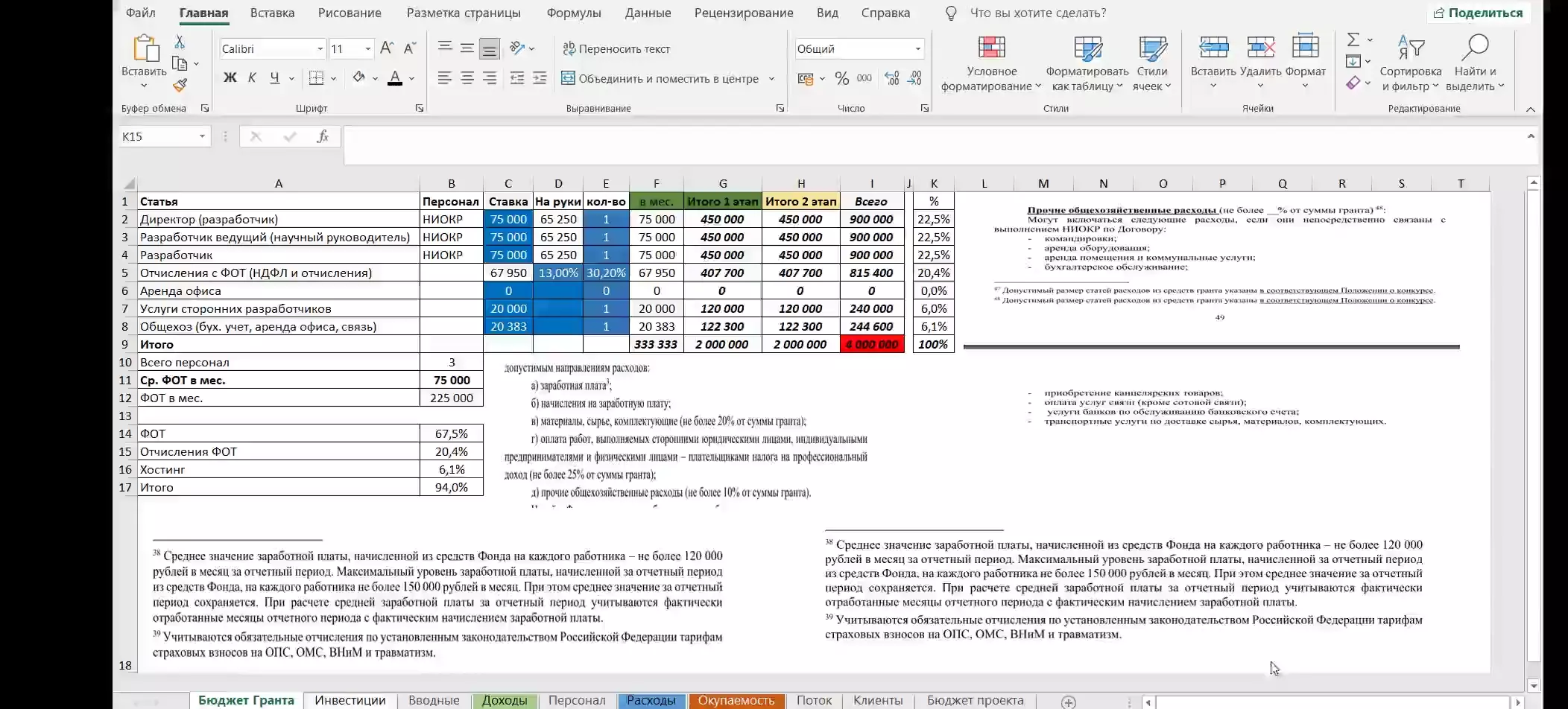Viewport: 1568px width, 709px height.
Task: Open the Формулы ribbon tab
Action: [573, 13]
